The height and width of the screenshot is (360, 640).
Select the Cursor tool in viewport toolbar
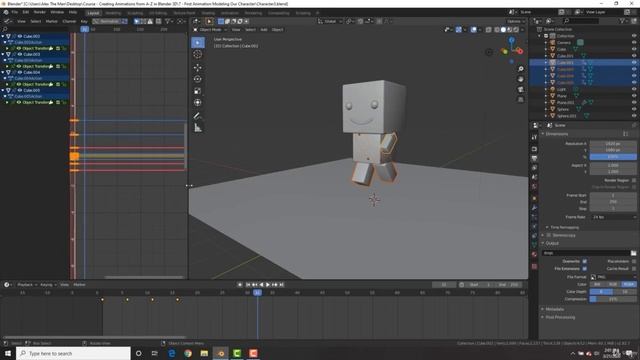(x=198, y=54)
